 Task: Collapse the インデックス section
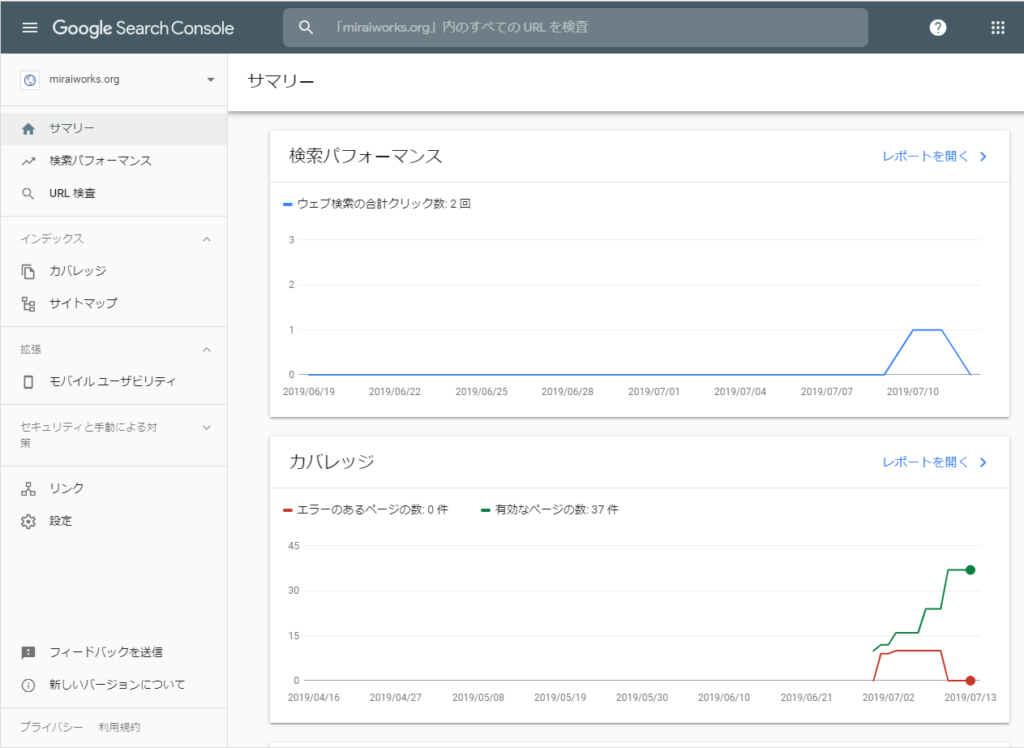tap(206, 239)
